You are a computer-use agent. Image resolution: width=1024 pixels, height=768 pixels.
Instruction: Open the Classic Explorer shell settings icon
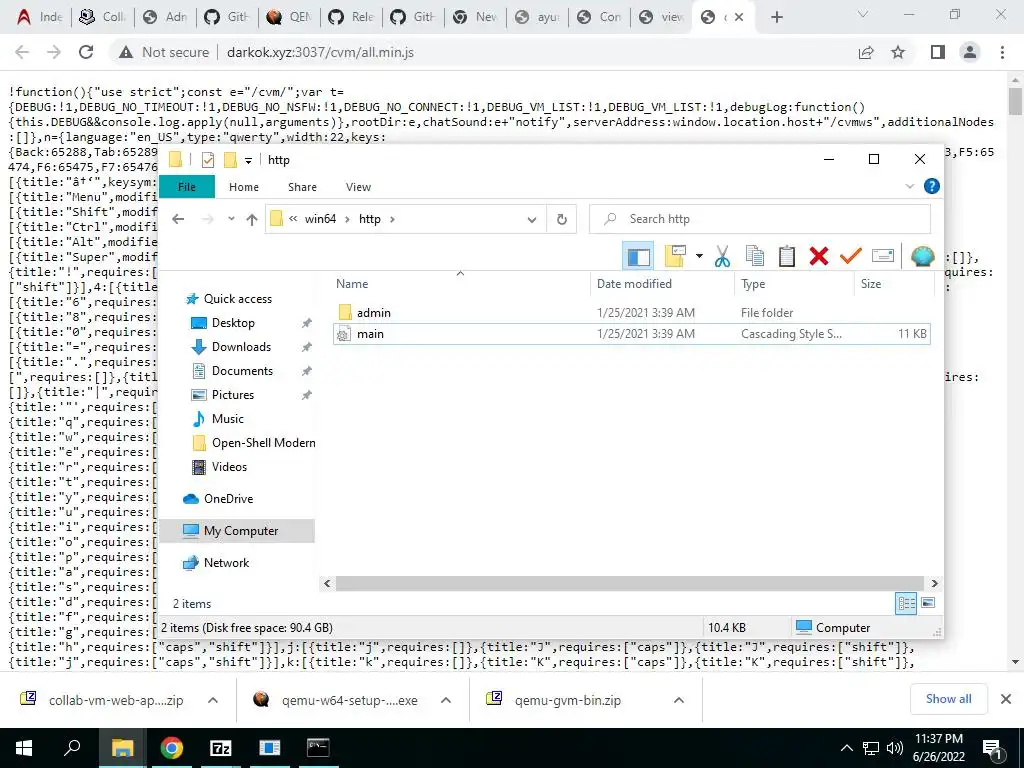[922, 257]
